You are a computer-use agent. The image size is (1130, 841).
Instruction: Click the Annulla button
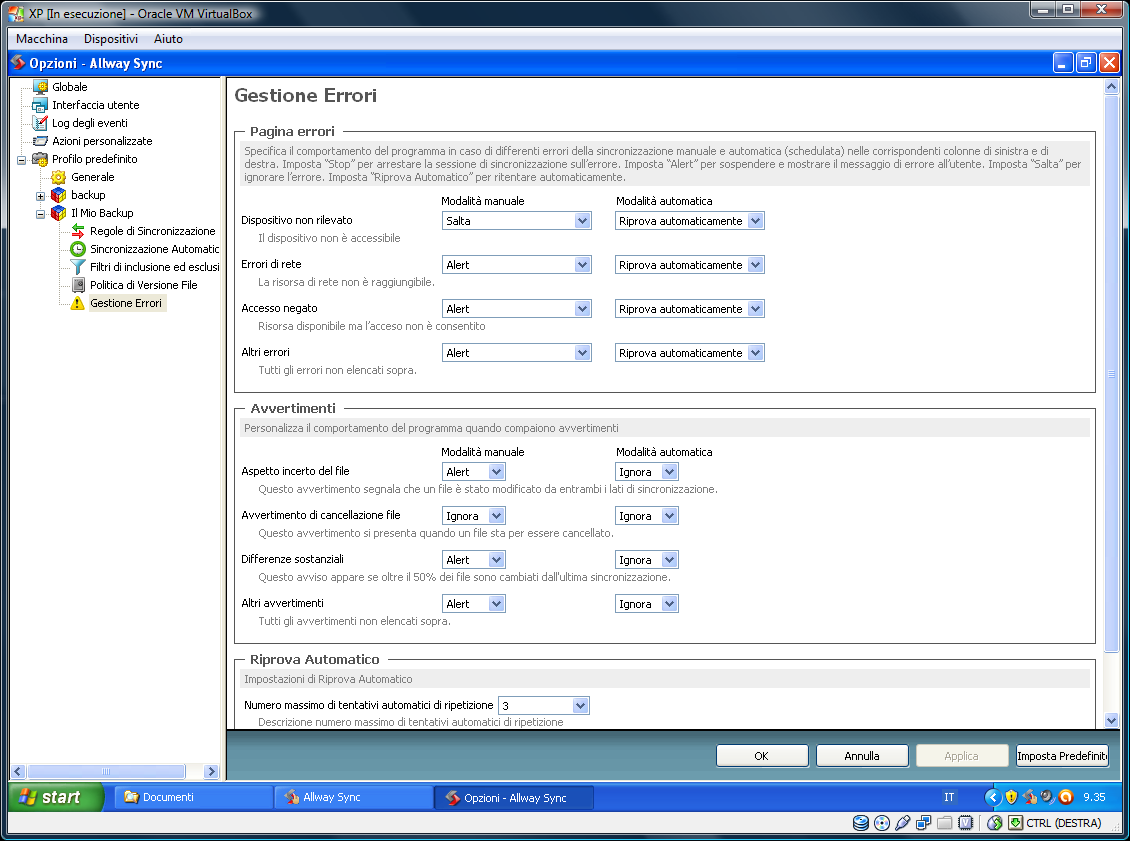coord(862,756)
